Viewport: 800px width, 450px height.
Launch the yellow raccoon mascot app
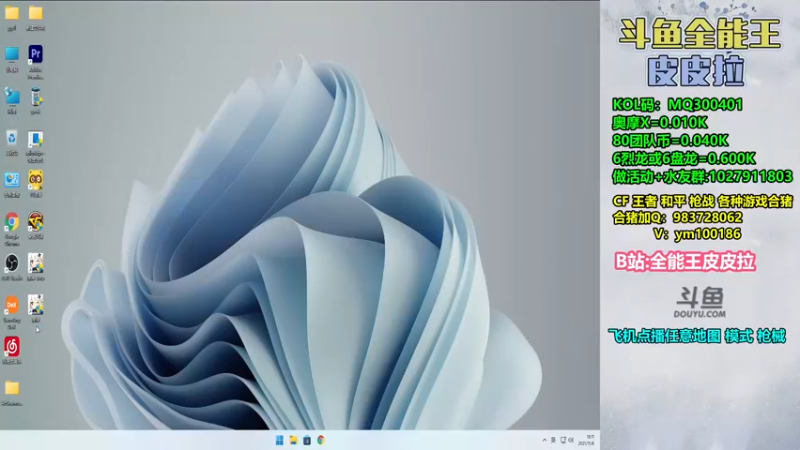(x=35, y=180)
